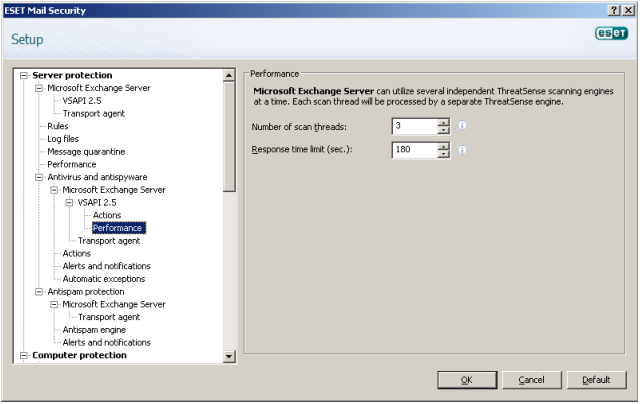Select Microsoft Exchange Server under Antivirus and antispyware
642x404 pixels.
[114, 190]
